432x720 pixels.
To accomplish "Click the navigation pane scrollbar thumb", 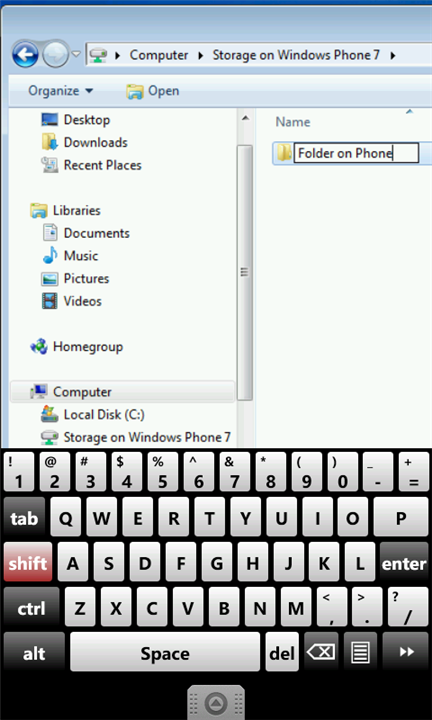I will [x=245, y=272].
